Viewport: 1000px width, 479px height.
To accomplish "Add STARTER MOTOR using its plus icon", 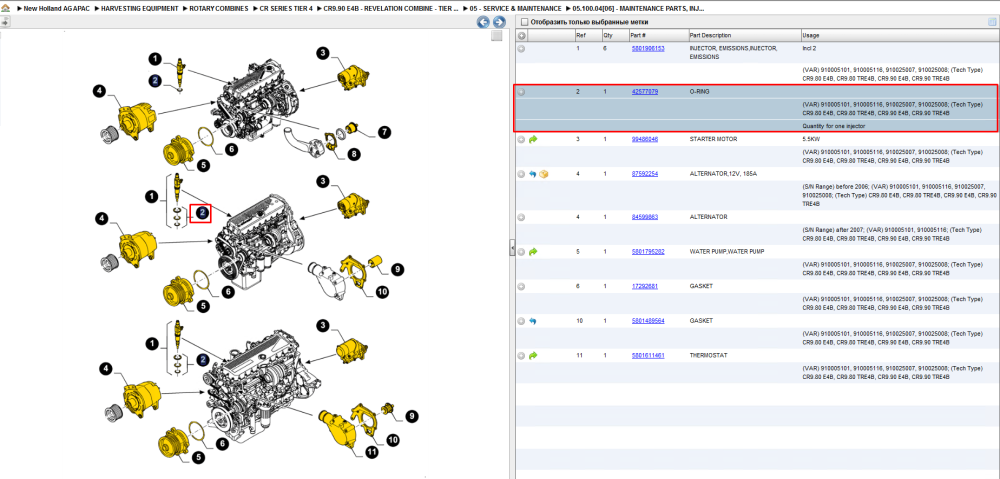I will (521, 139).
